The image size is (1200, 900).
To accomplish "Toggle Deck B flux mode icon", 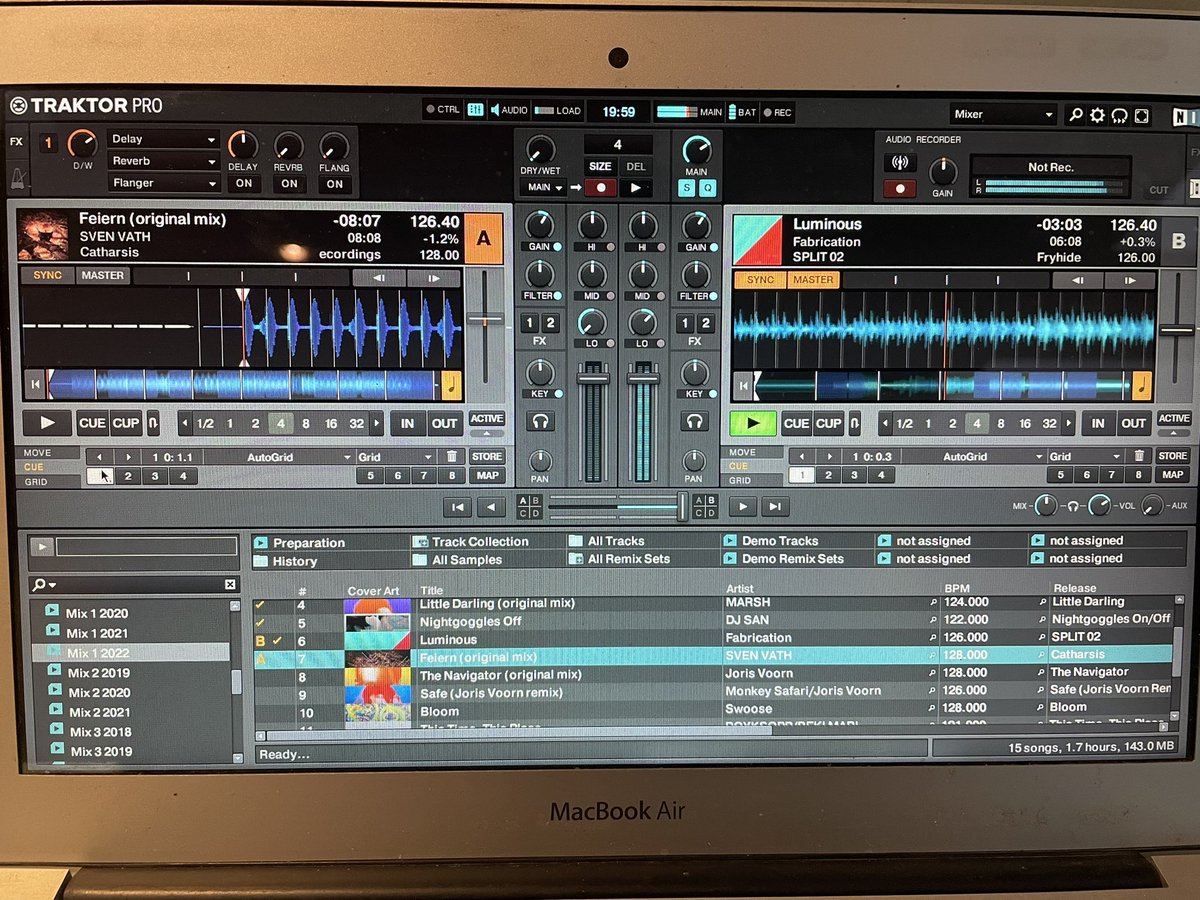I will click(855, 423).
